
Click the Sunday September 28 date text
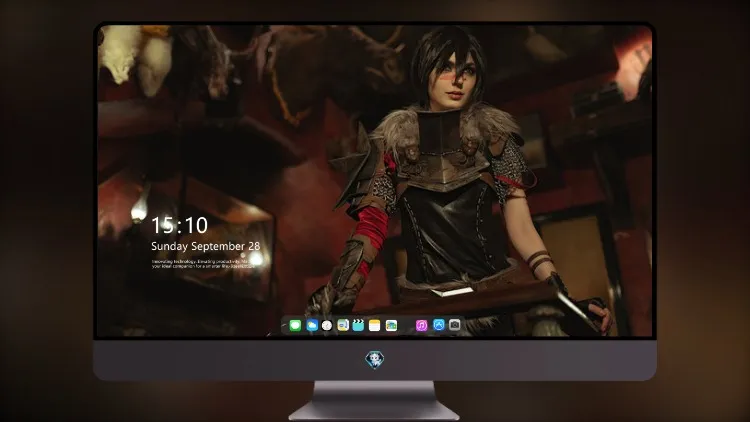click(206, 246)
